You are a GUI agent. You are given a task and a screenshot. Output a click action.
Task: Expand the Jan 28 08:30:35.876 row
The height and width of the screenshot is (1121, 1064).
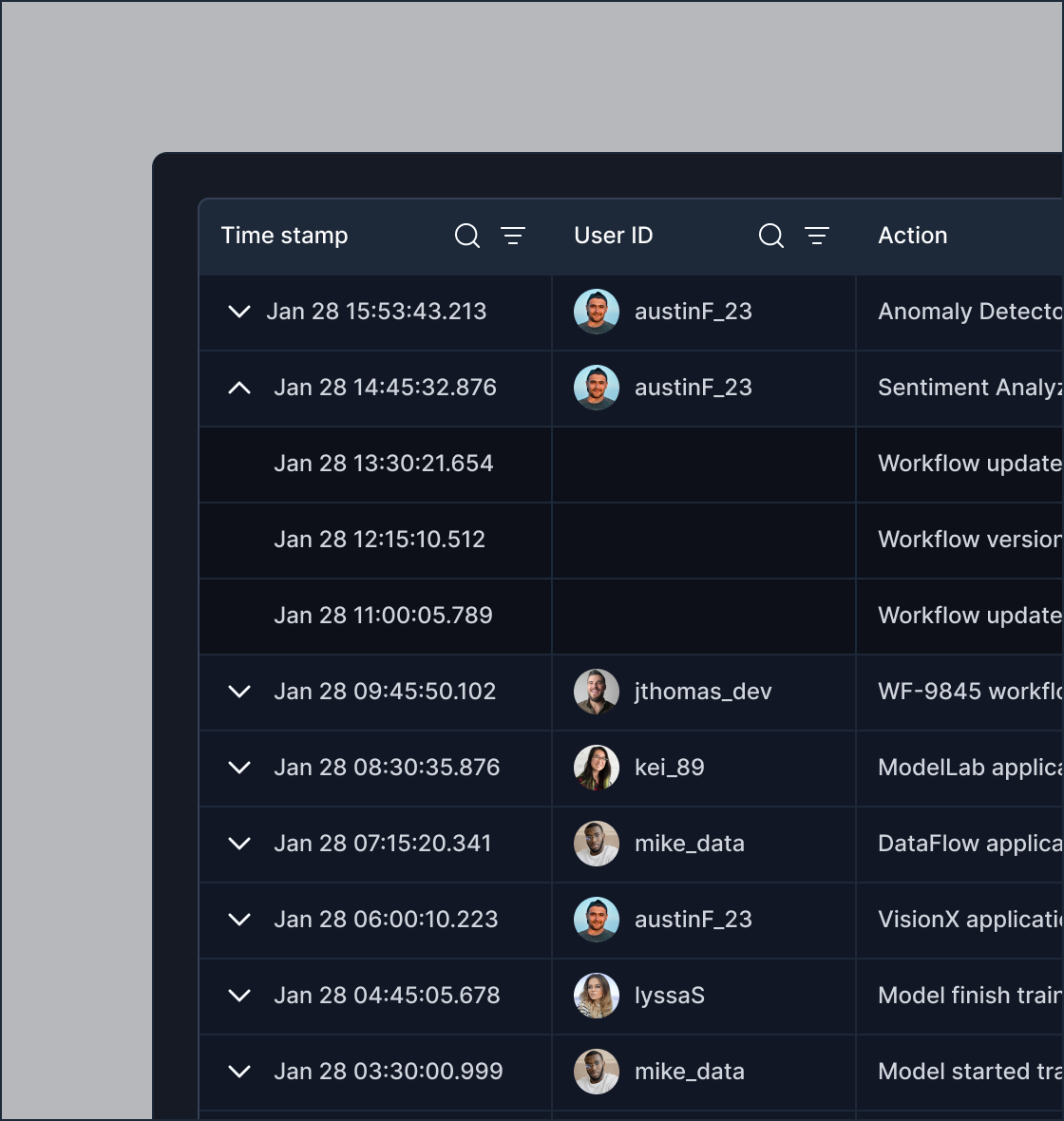tap(239, 768)
